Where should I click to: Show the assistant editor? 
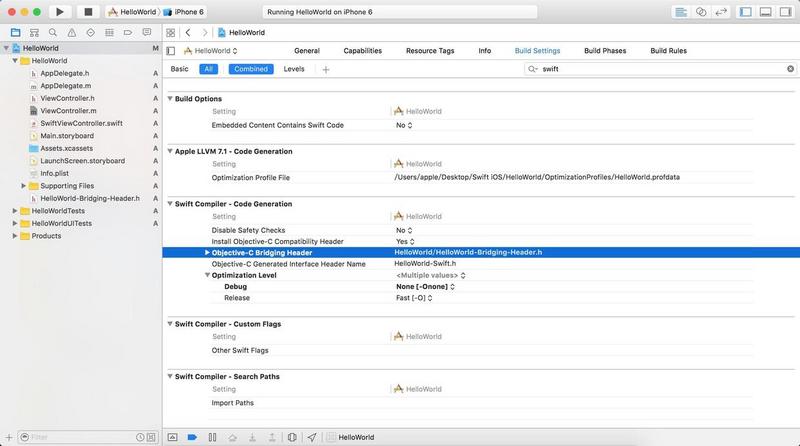701,12
